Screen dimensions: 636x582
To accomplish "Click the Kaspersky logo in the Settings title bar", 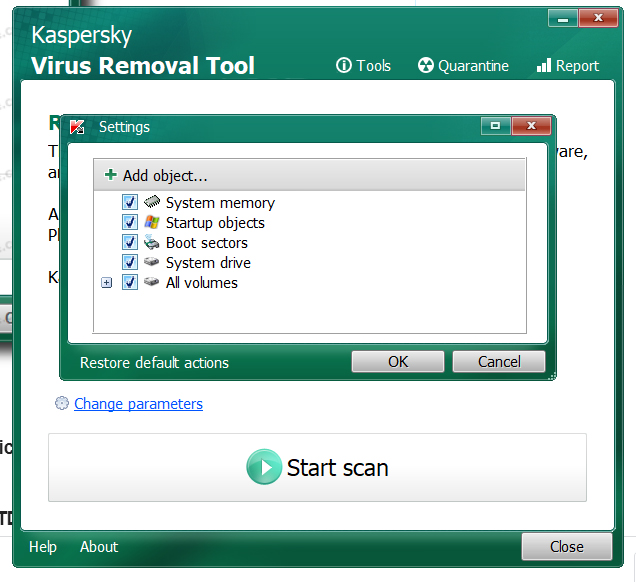I will click(77, 127).
